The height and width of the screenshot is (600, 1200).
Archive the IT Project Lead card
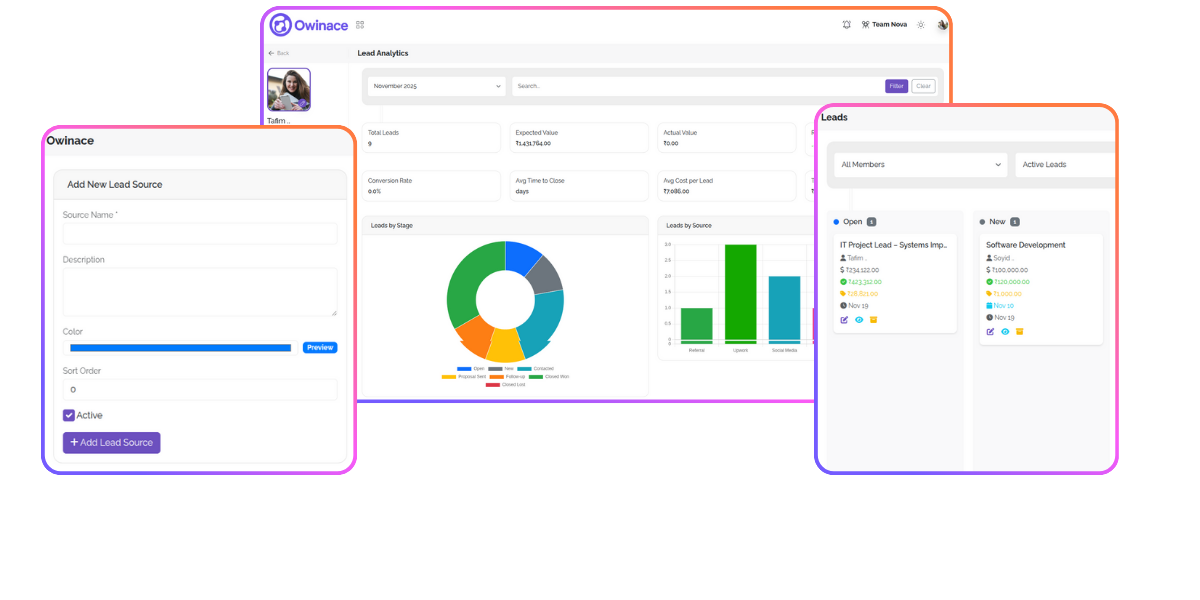coord(873,320)
